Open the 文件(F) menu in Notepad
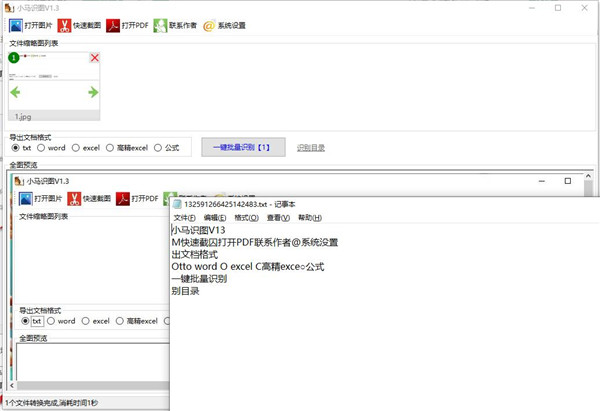600x411 pixels. pyautogui.click(x=184, y=217)
